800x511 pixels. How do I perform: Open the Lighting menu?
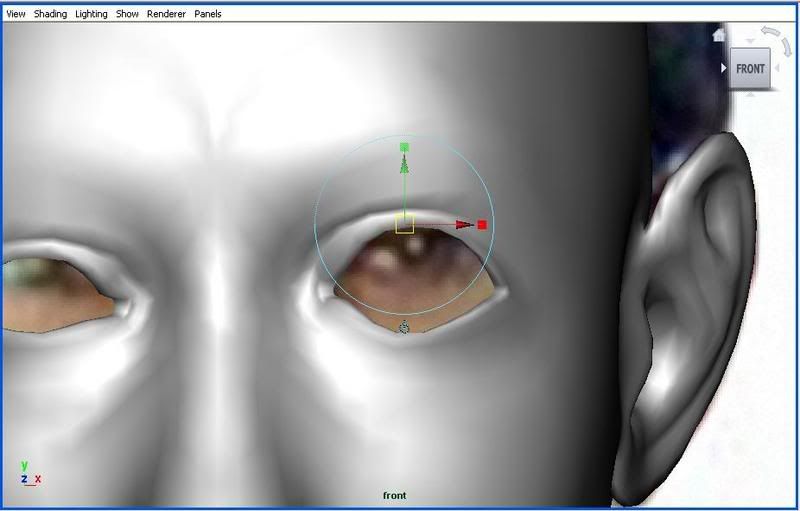91,14
